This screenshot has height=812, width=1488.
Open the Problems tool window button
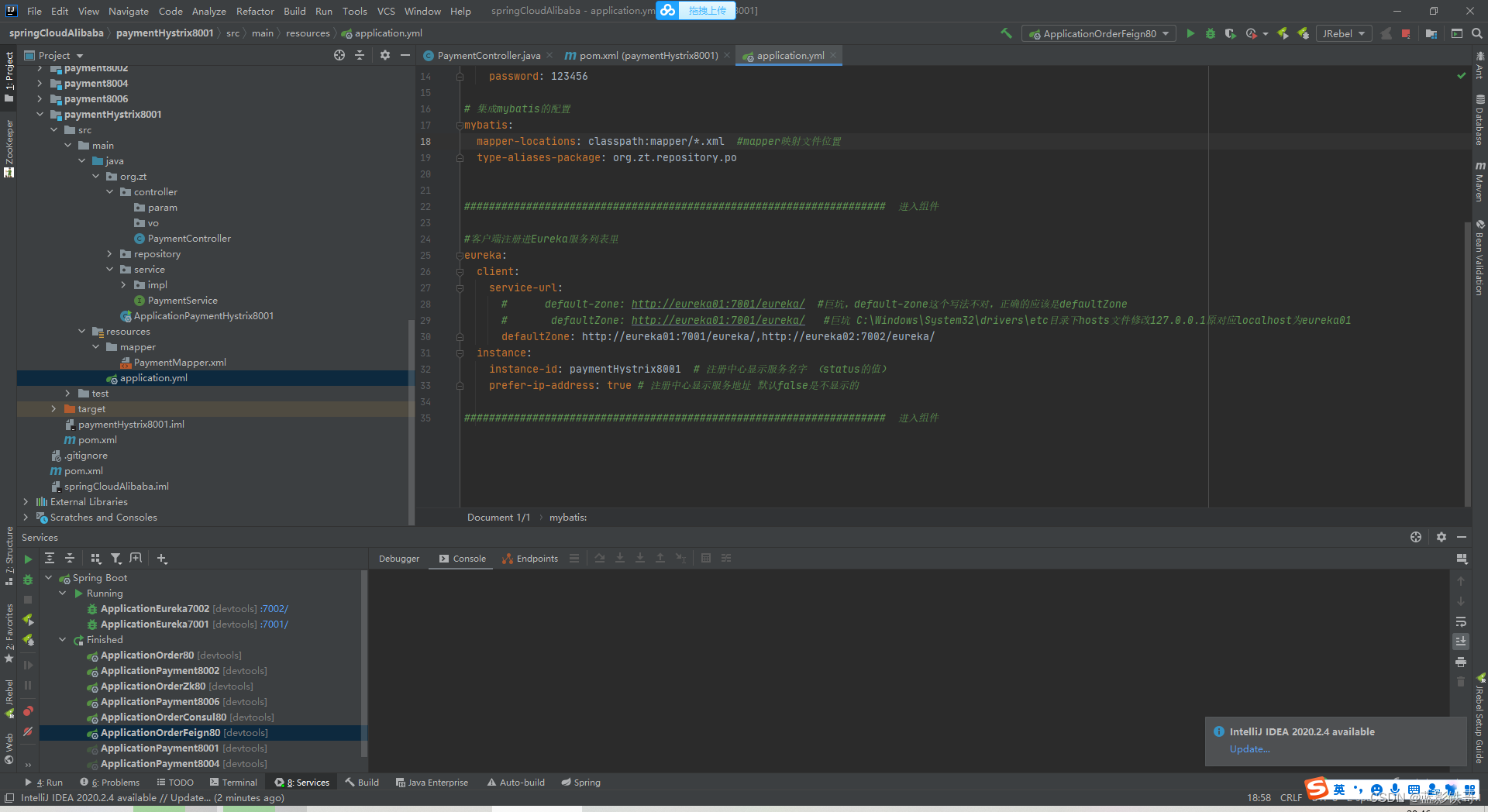click(110, 783)
